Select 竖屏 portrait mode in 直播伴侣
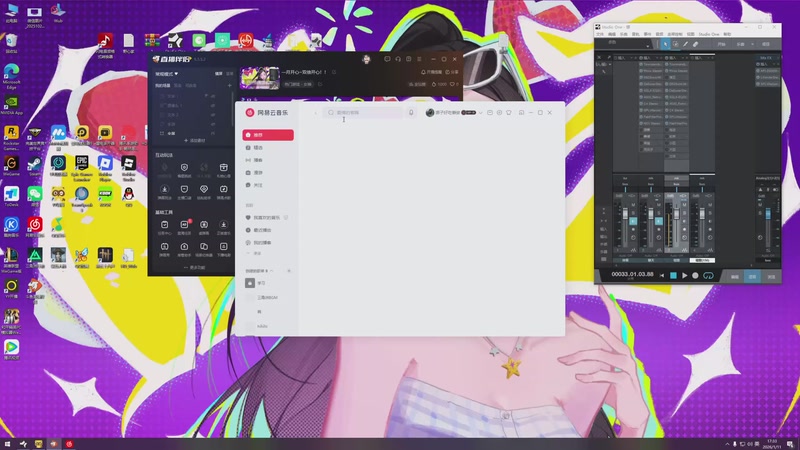The height and width of the screenshot is (450, 800). (x=230, y=73)
